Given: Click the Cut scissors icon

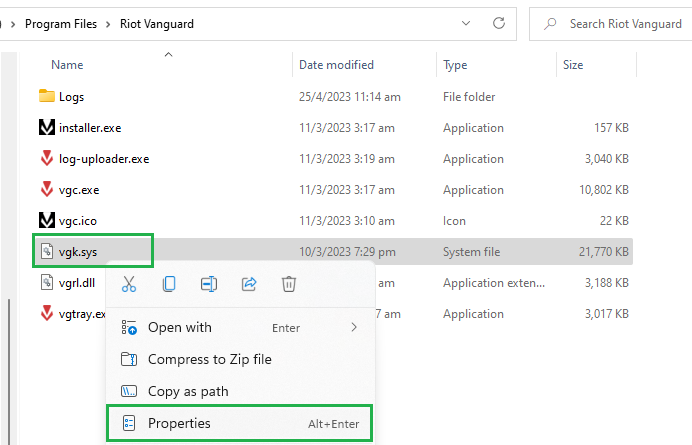Looking at the screenshot, I should (x=129, y=284).
